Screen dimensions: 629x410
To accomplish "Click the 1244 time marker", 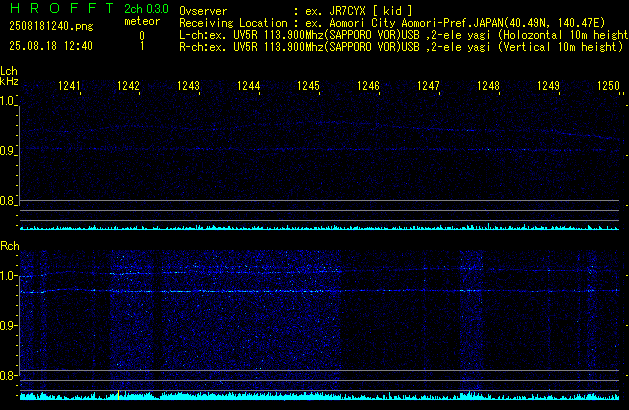I will [x=249, y=86].
